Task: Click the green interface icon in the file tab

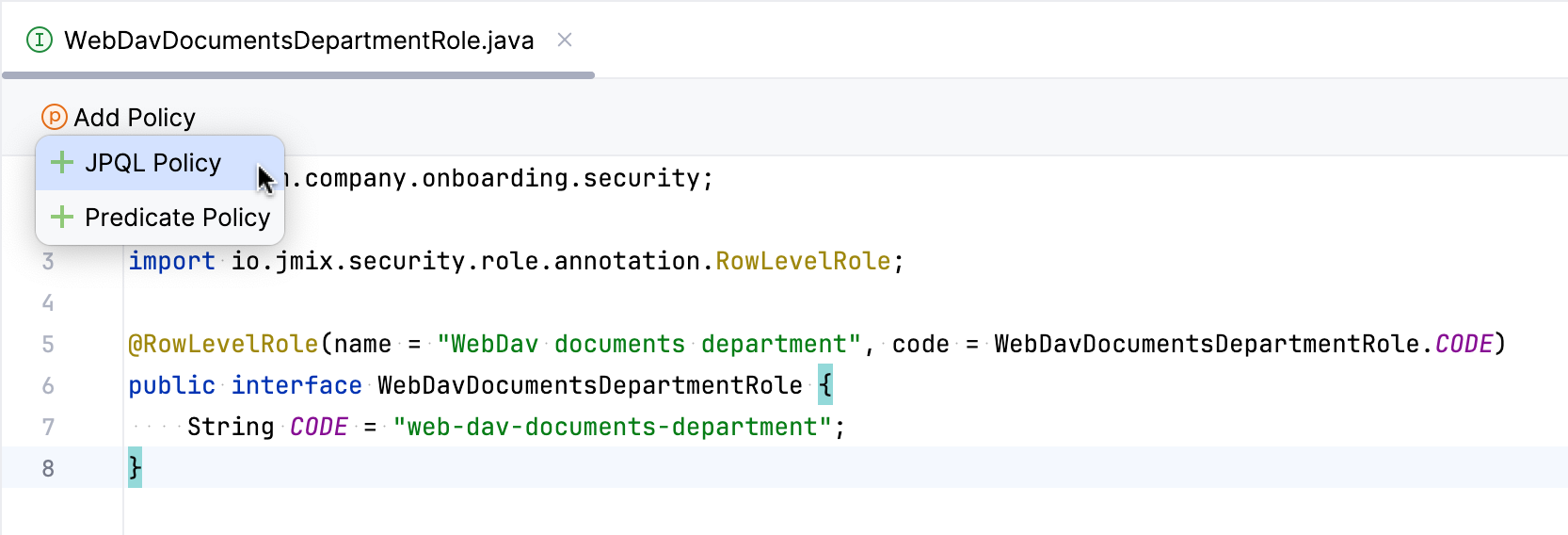Action: pos(40,41)
